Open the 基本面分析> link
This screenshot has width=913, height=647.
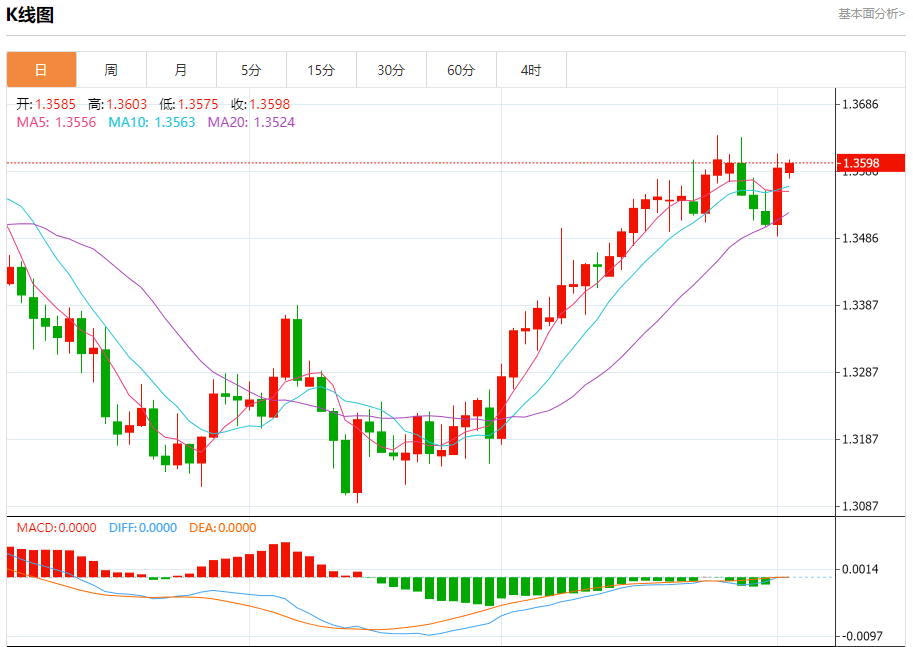click(x=871, y=14)
